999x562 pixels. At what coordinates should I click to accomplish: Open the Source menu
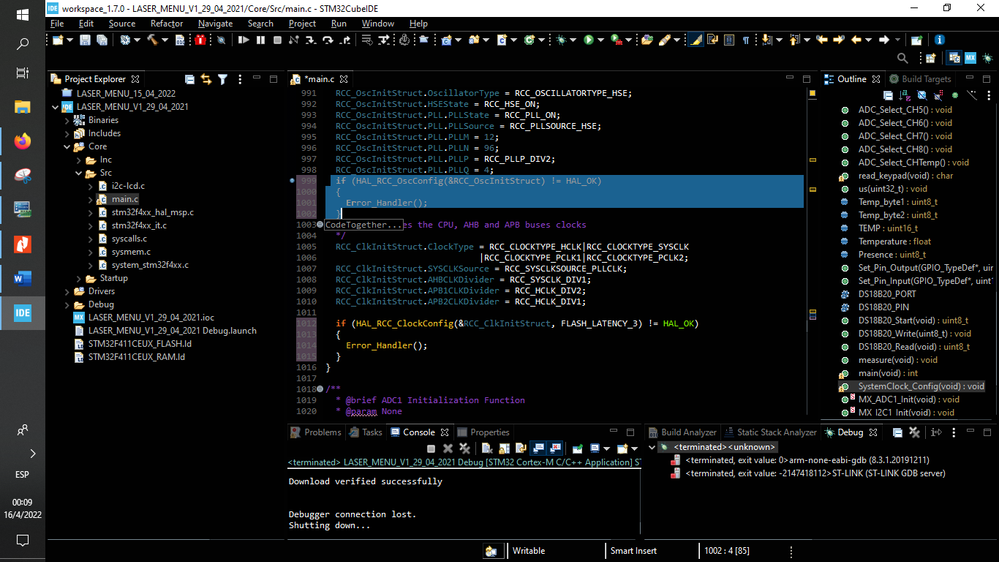(122, 24)
